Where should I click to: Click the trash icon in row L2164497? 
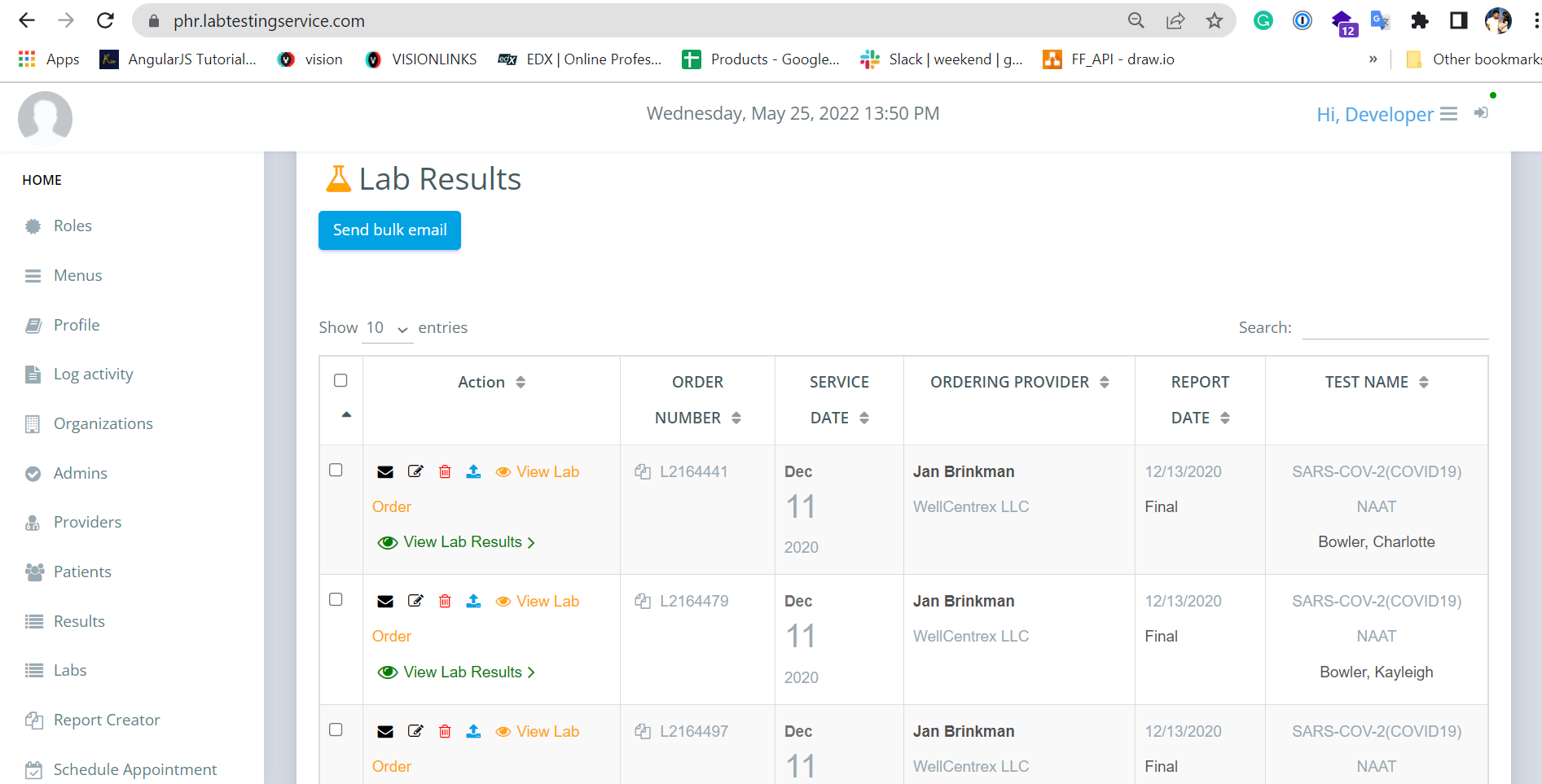coord(445,731)
